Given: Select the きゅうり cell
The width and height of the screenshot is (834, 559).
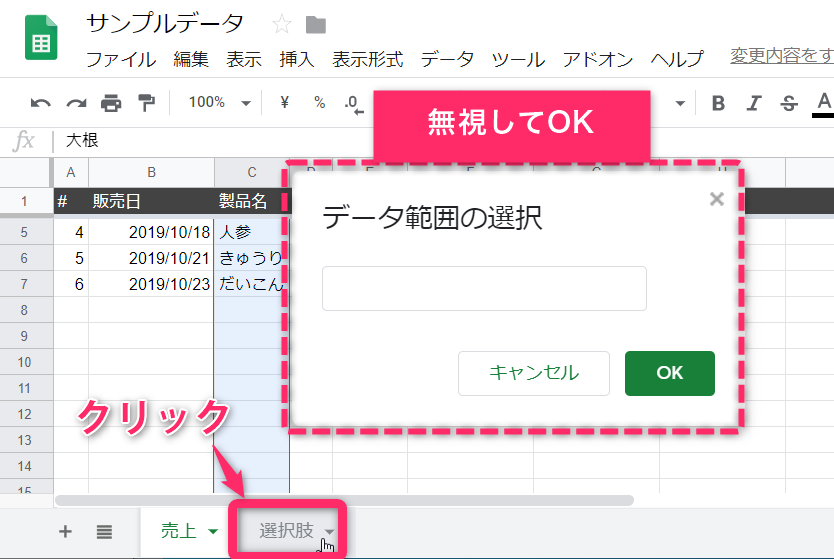Looking at the screenshot, I should (252, 258).
